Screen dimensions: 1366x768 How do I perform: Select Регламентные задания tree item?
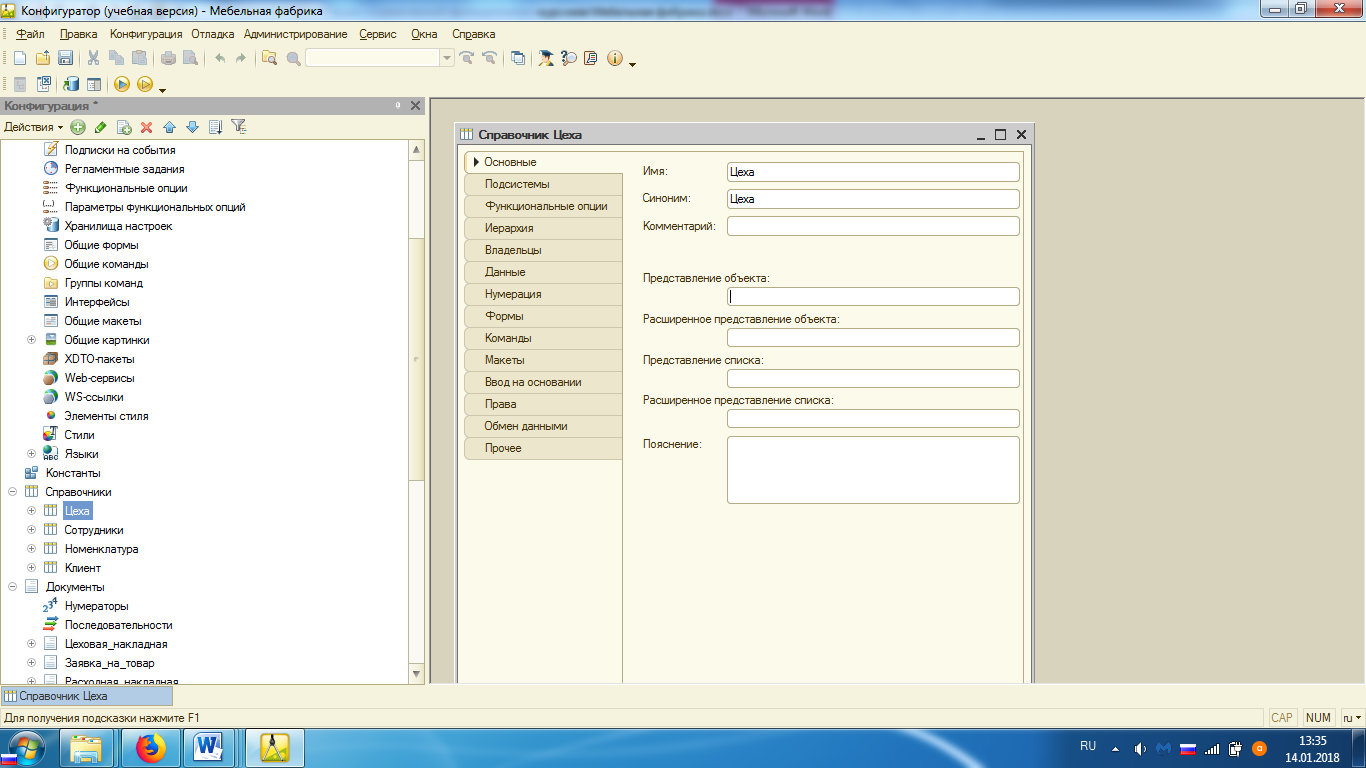click(x=124, y=169)
